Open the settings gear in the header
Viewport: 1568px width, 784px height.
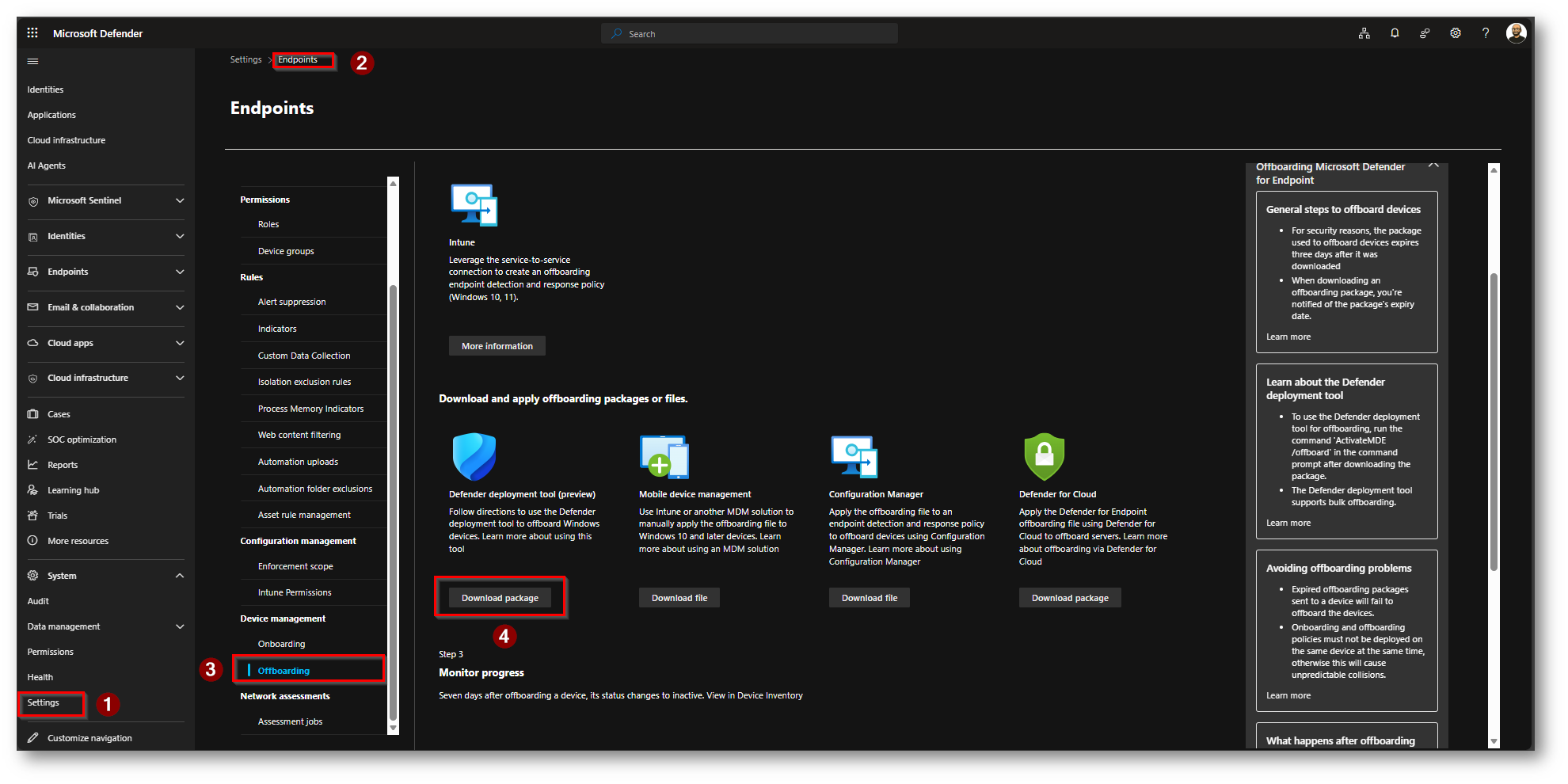1456,33
